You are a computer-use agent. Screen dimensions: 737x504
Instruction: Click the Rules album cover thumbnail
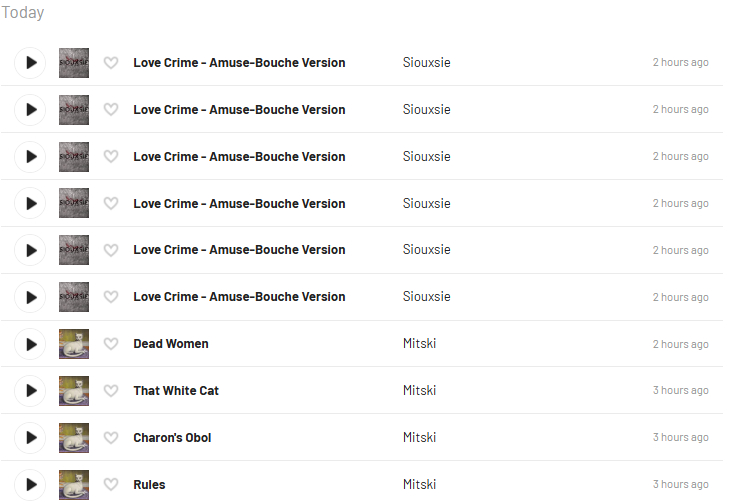(74, 485)
